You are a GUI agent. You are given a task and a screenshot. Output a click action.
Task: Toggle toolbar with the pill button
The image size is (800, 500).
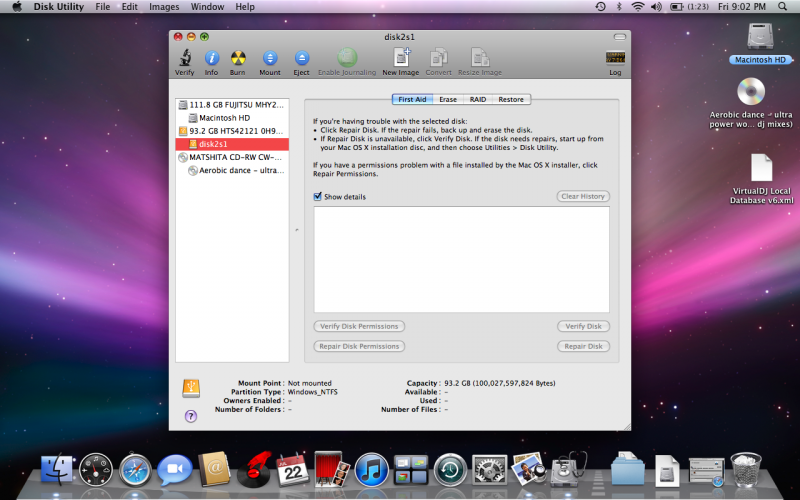pos(619,37)
